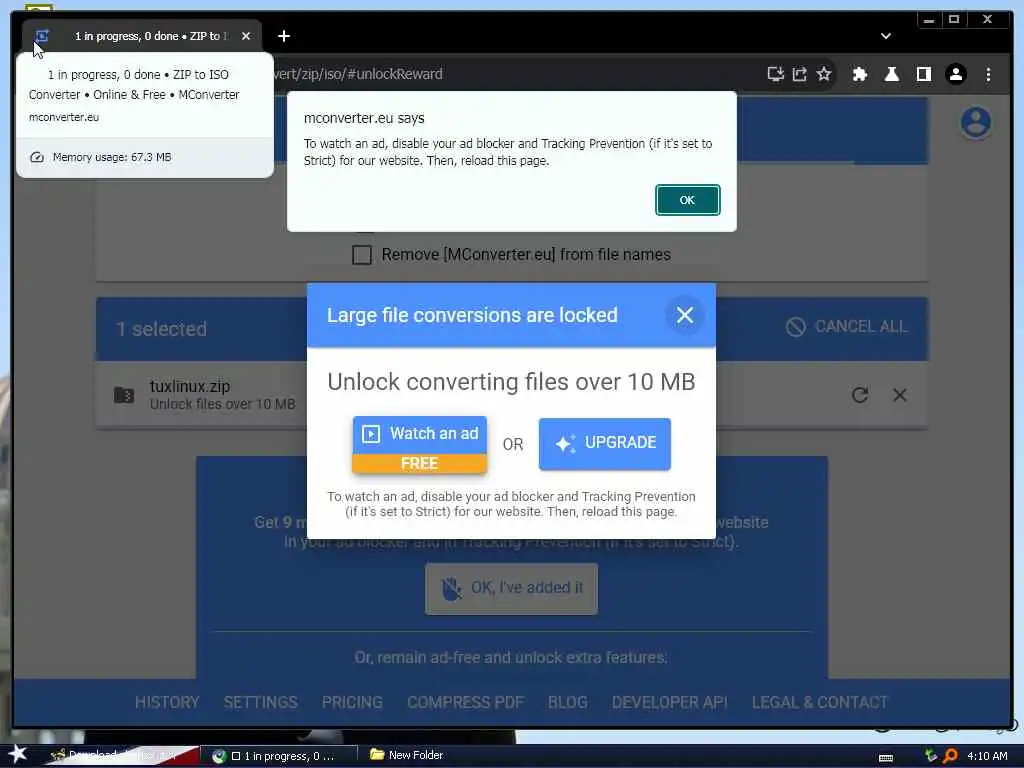
Task: Toggle the browser side panel icon
Action: [923, 74]
